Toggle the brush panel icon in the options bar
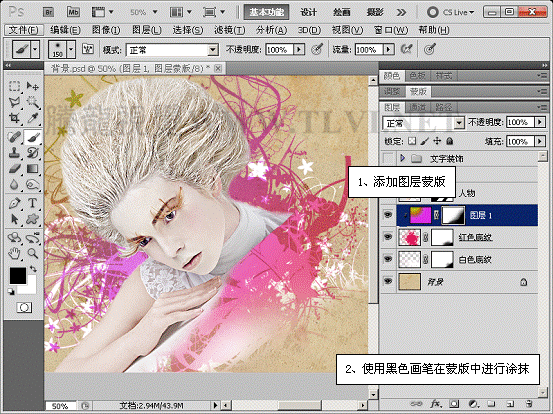The width and height of the screenshot is (553, 414). [x=88, y=49]
